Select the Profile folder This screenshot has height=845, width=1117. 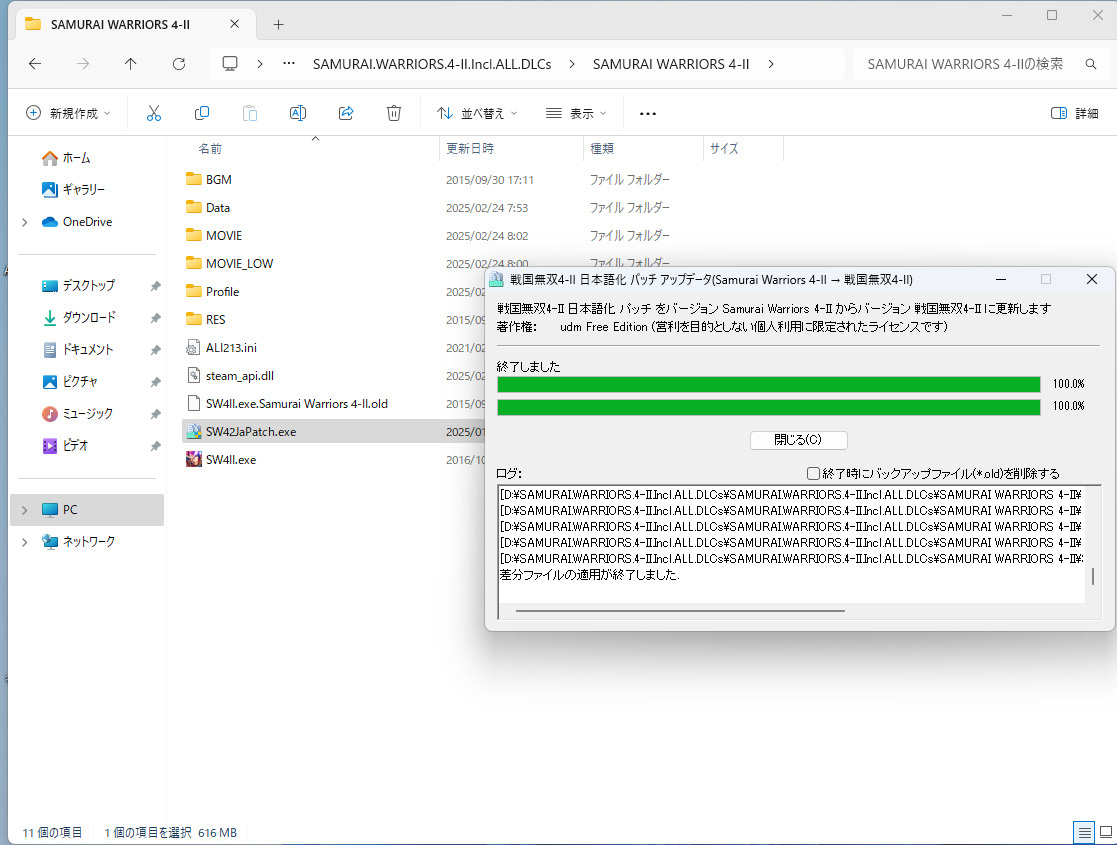212,291
